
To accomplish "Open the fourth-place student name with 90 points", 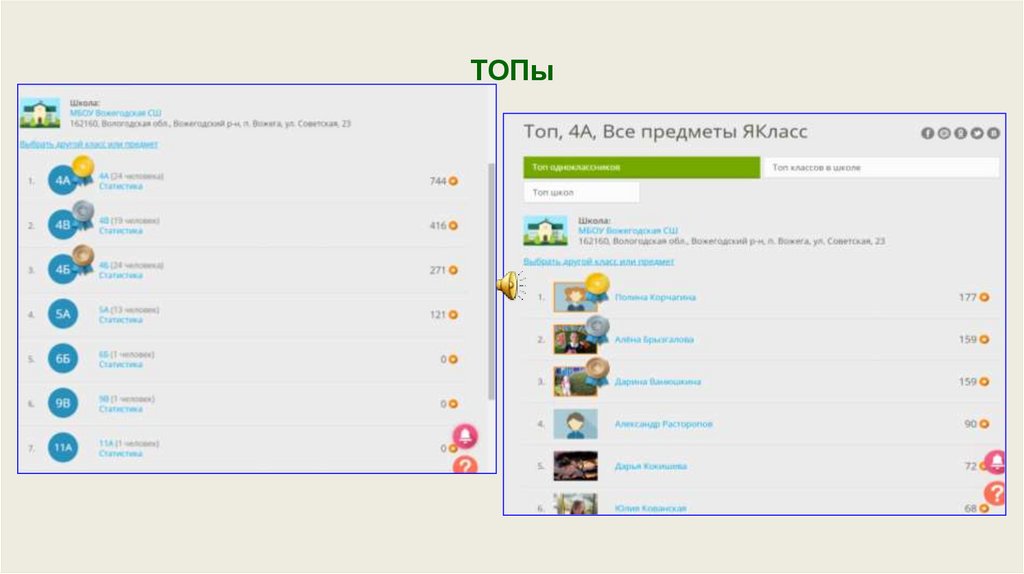I will [664, 424].
